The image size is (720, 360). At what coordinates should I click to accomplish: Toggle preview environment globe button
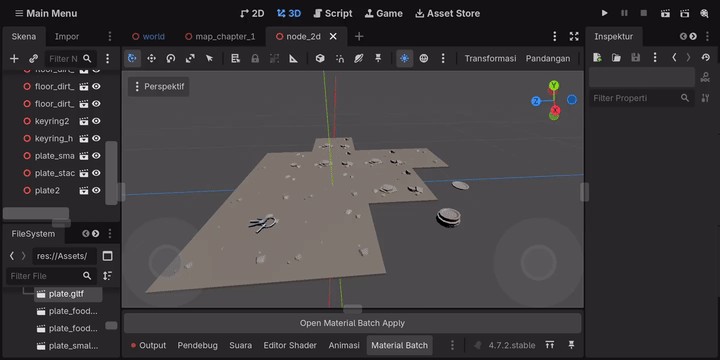click(x=424, y=58)
